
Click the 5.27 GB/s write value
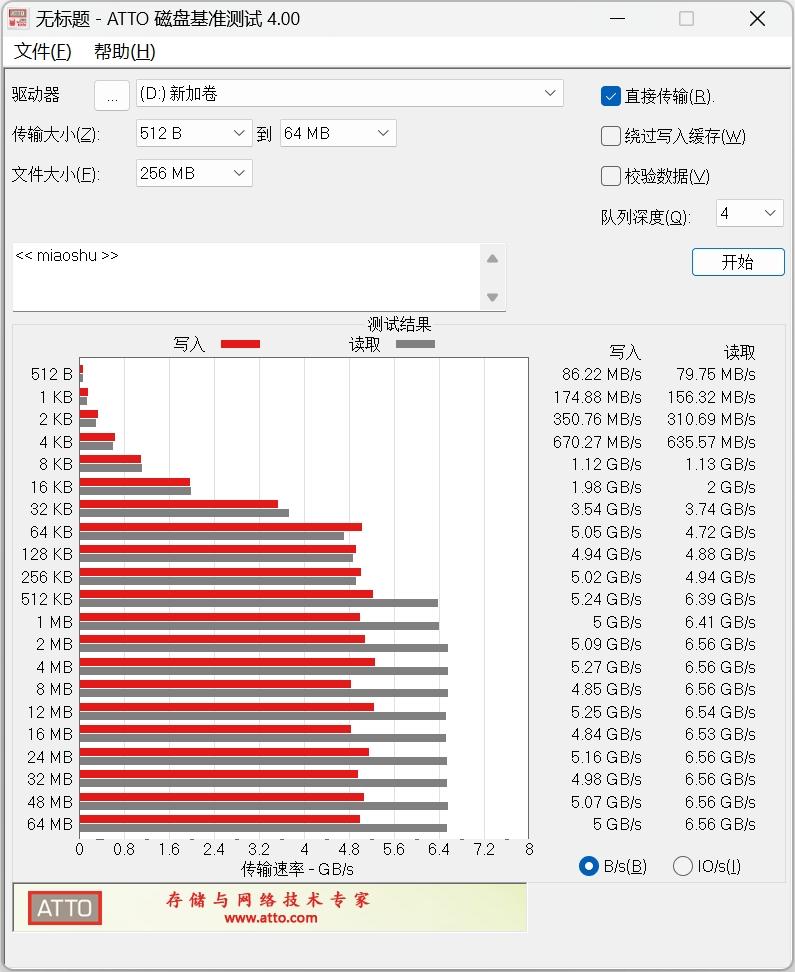pyautogui.click(x=606, y=667)
